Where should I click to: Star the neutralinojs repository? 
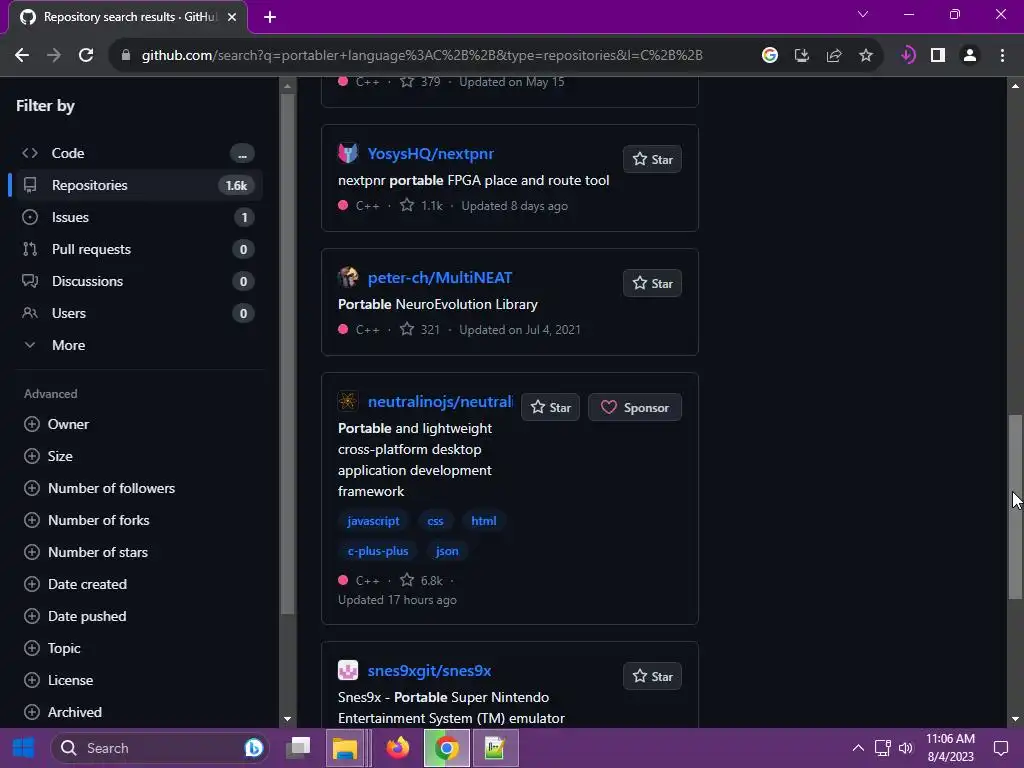(550, 408)
